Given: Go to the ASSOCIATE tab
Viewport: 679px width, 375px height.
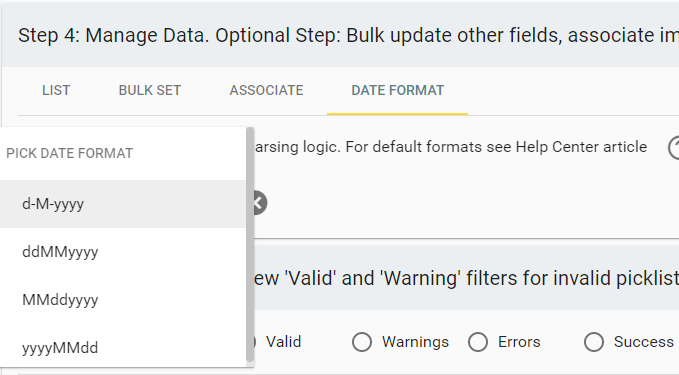Looking at the screenshot, I should click(266, 91).
